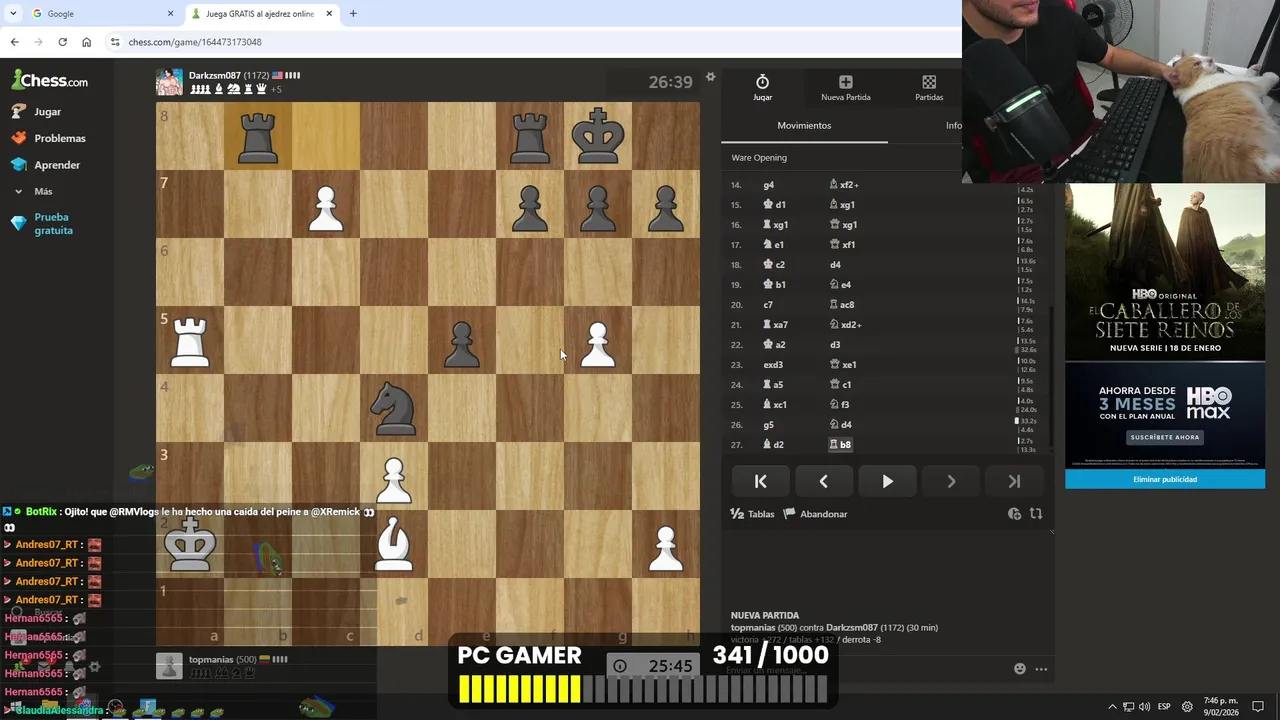Open Problemas puzzles in sidebar
1280x720 pixels.
[x=59, y=138]
